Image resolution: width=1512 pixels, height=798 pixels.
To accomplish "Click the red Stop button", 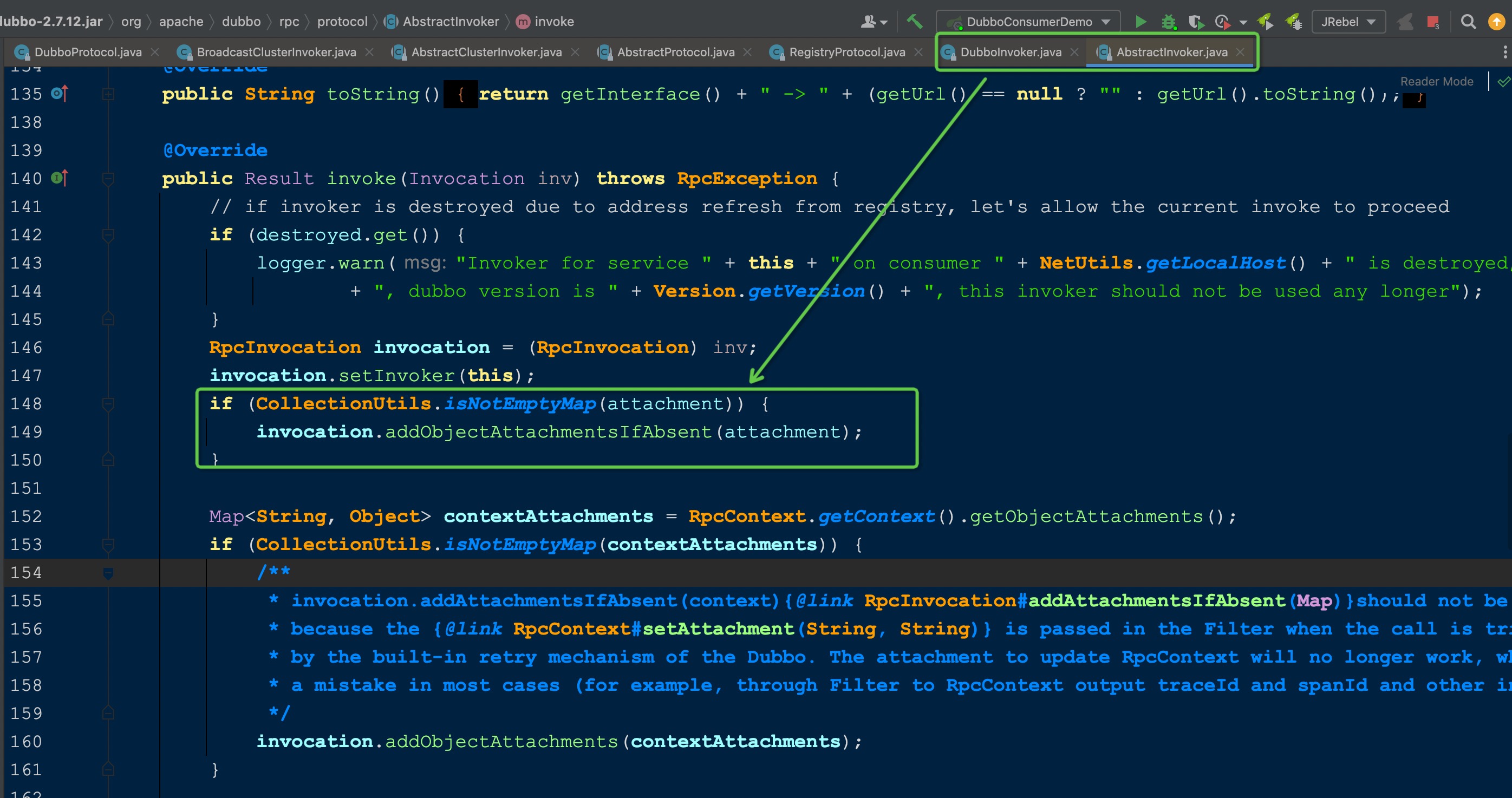I will tap(1433, 22).
